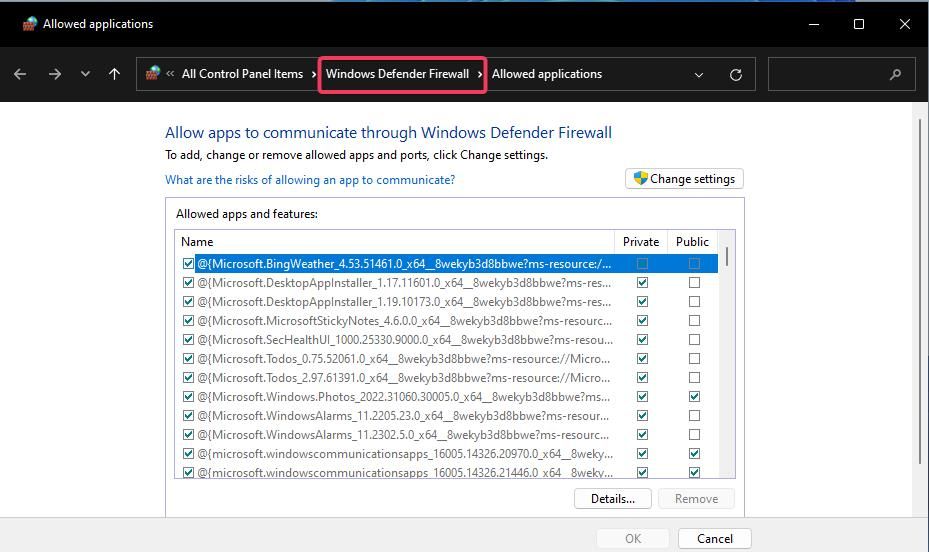Screen dimensions: 929x552
Task: Click the search magnifier icon
Action: [x=895, y=74]
